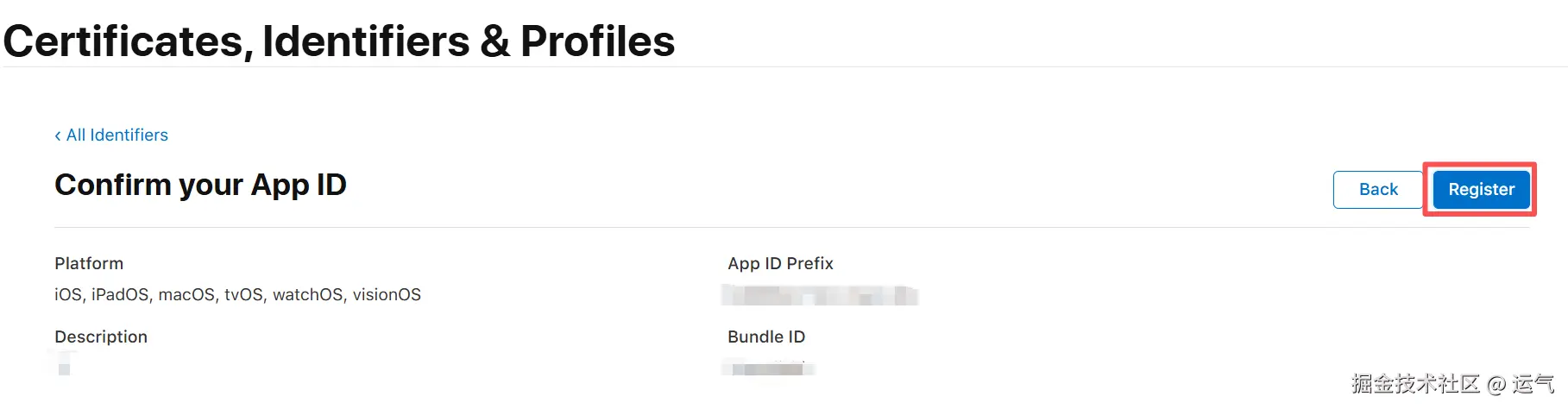Click the back chevron before All Identifiers
1568x409 pixels.
(x=58, y=135)
